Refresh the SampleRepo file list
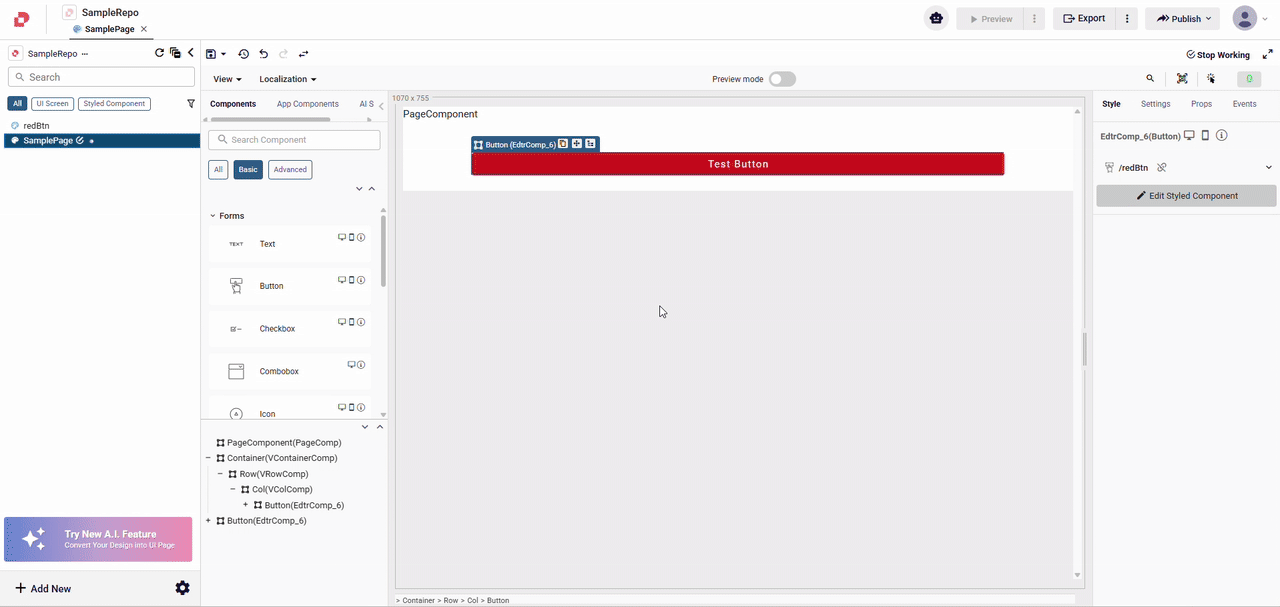The height and width of the screenshot is (607, 1280). 159,53
